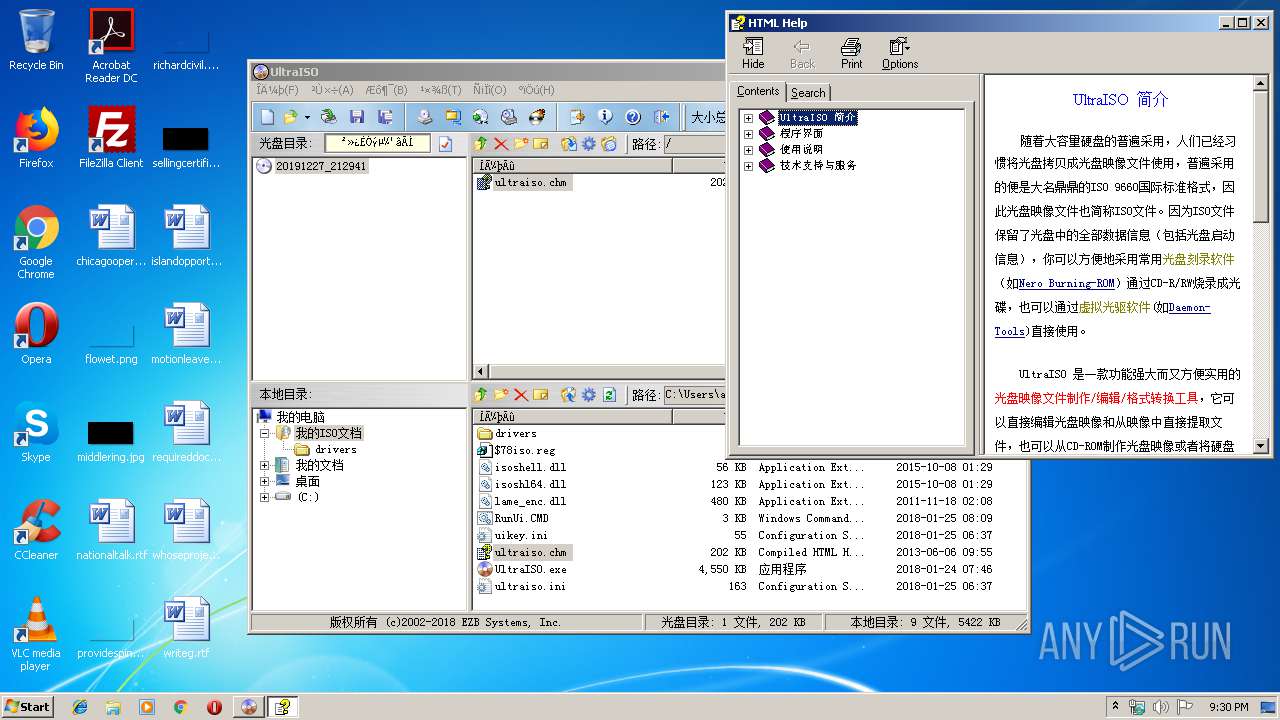The width and height of the screenshot is (1280, 720).
Task: Select the 'drivers' folder in local tree
Action: pos(335,450)
